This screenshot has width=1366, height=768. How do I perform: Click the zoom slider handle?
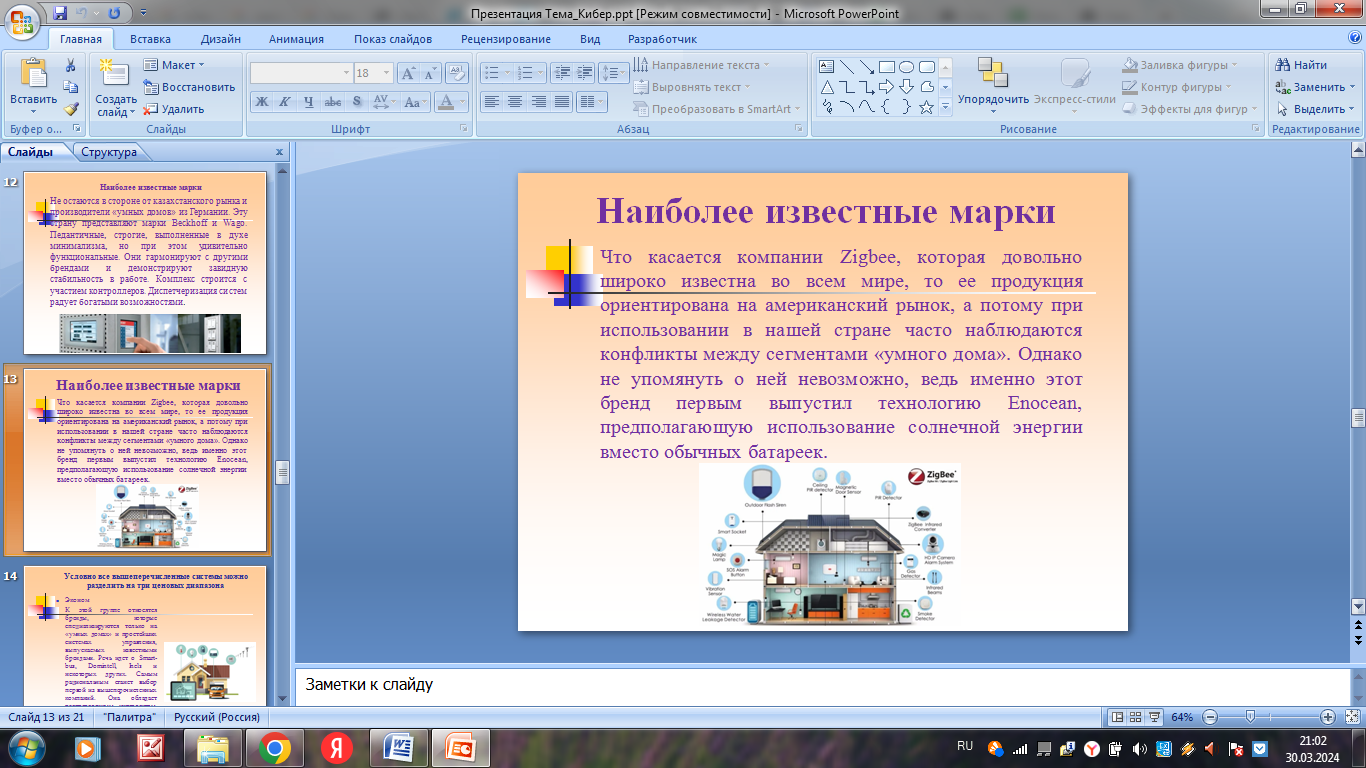(1251, 717)
